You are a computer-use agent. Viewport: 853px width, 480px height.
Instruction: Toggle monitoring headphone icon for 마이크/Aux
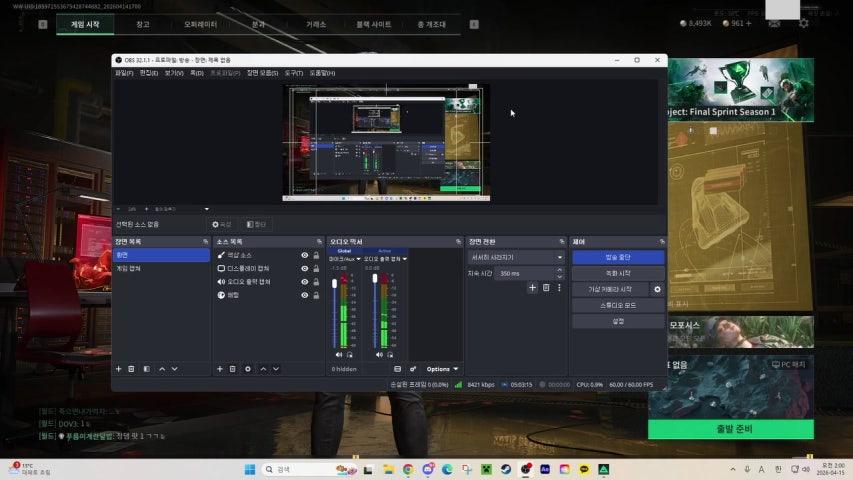[x=349, y=355]
